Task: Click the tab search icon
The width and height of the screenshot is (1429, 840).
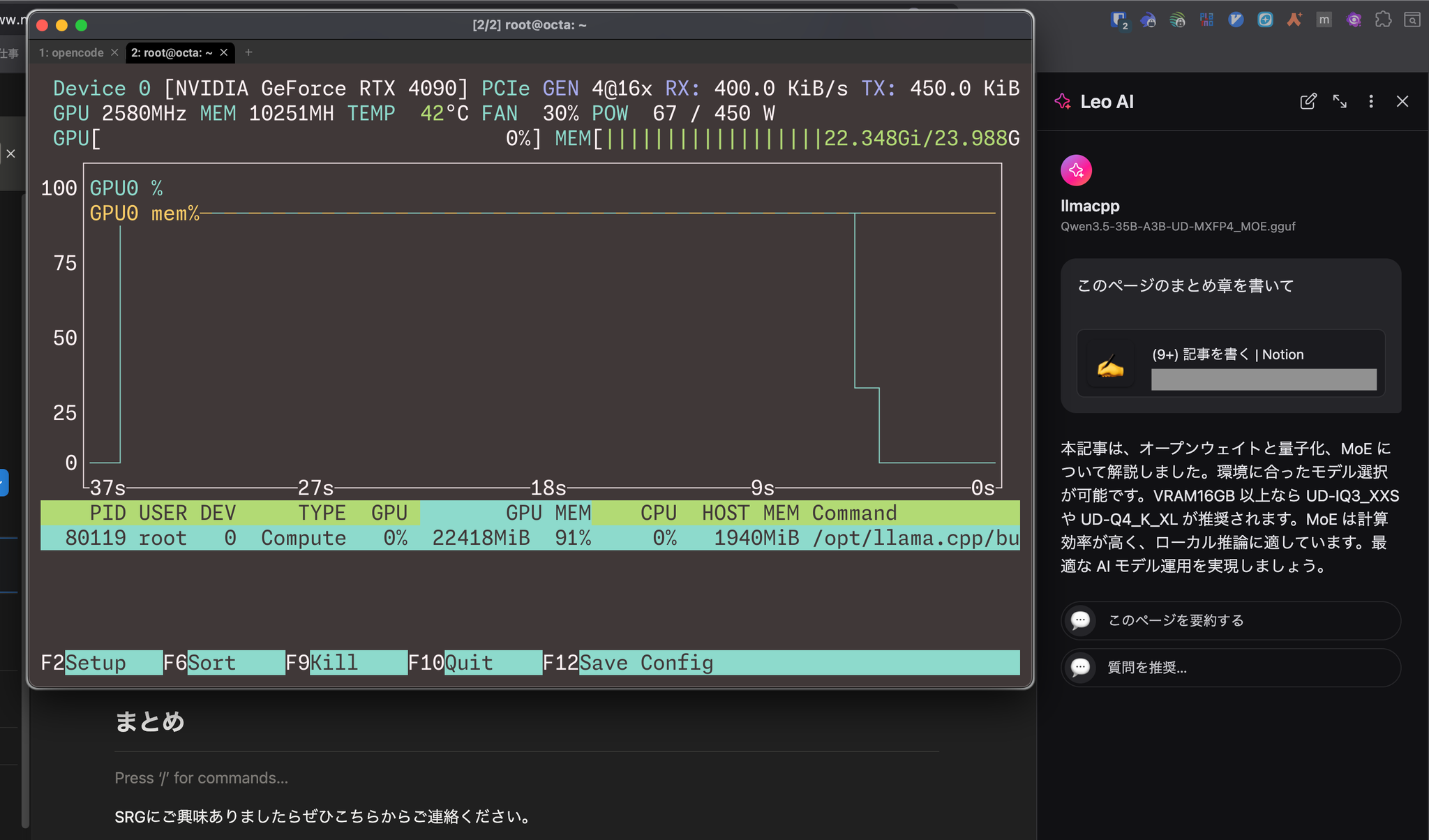Action: [x=1412, y=20]
